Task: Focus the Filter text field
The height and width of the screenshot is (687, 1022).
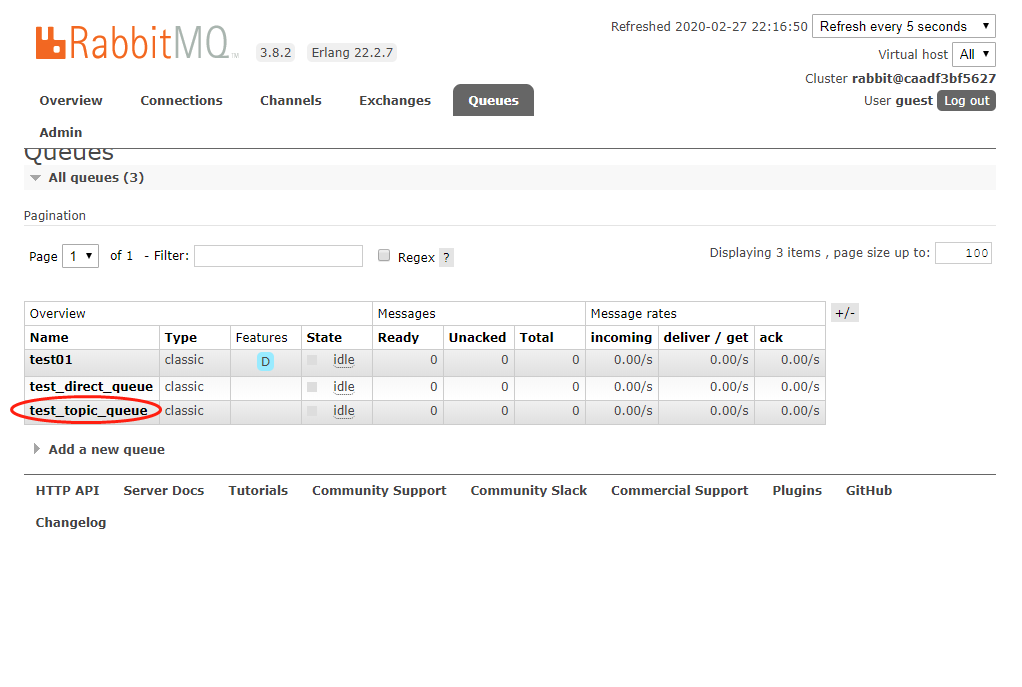Action: 278,256
